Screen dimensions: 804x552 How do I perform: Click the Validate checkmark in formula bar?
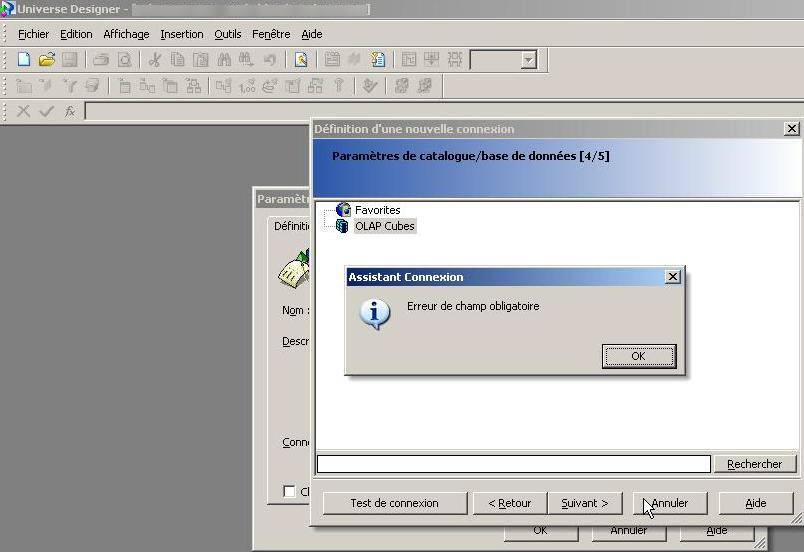coord(47,111)
